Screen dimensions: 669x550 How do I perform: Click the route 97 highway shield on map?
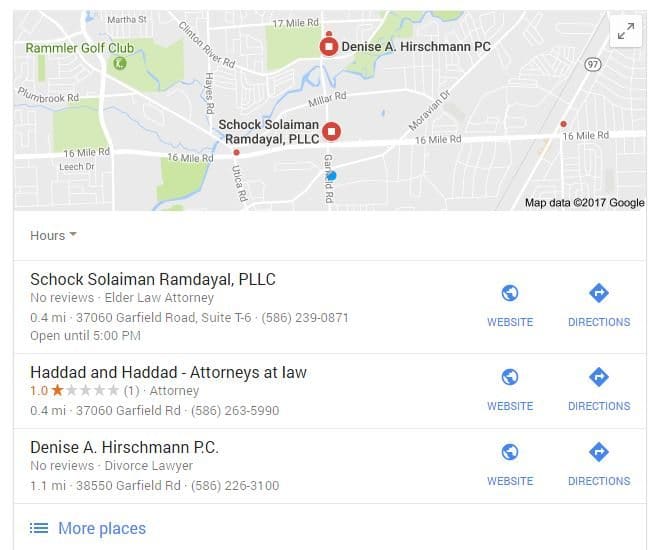(x=593, y=64)
